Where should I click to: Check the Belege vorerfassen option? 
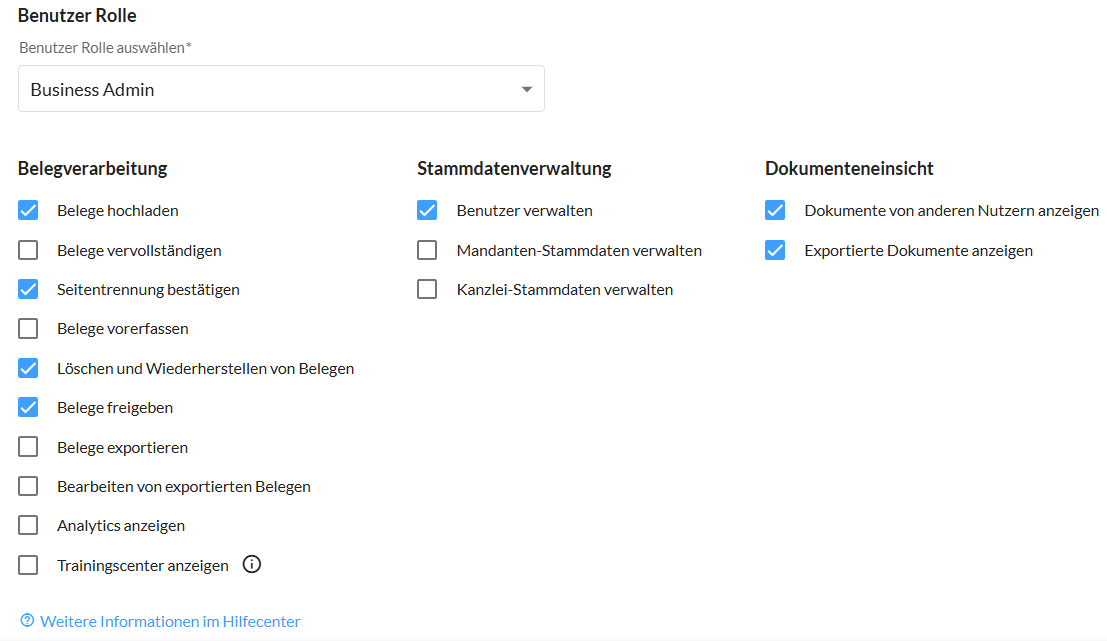28,329
